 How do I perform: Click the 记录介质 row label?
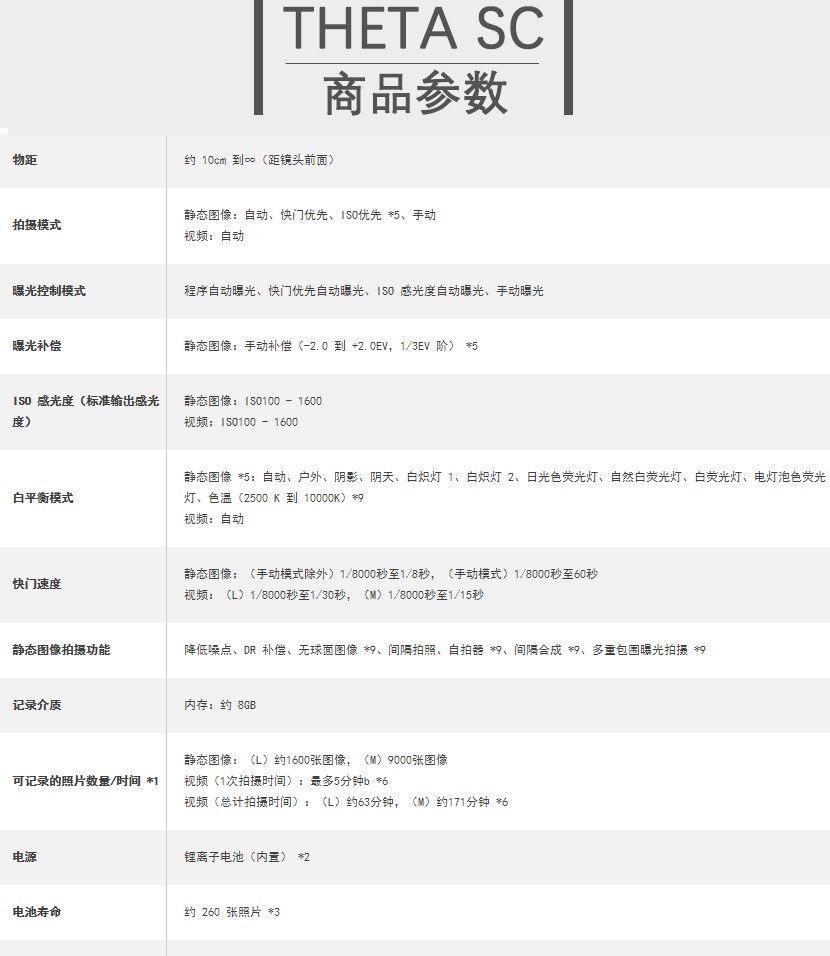pyautogui.click(x=37, y=705)
